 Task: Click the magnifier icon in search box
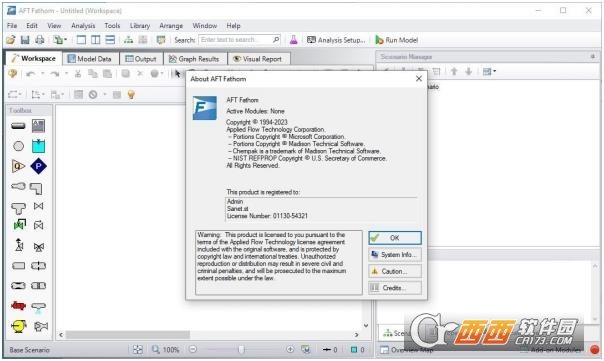coord(276,39)
